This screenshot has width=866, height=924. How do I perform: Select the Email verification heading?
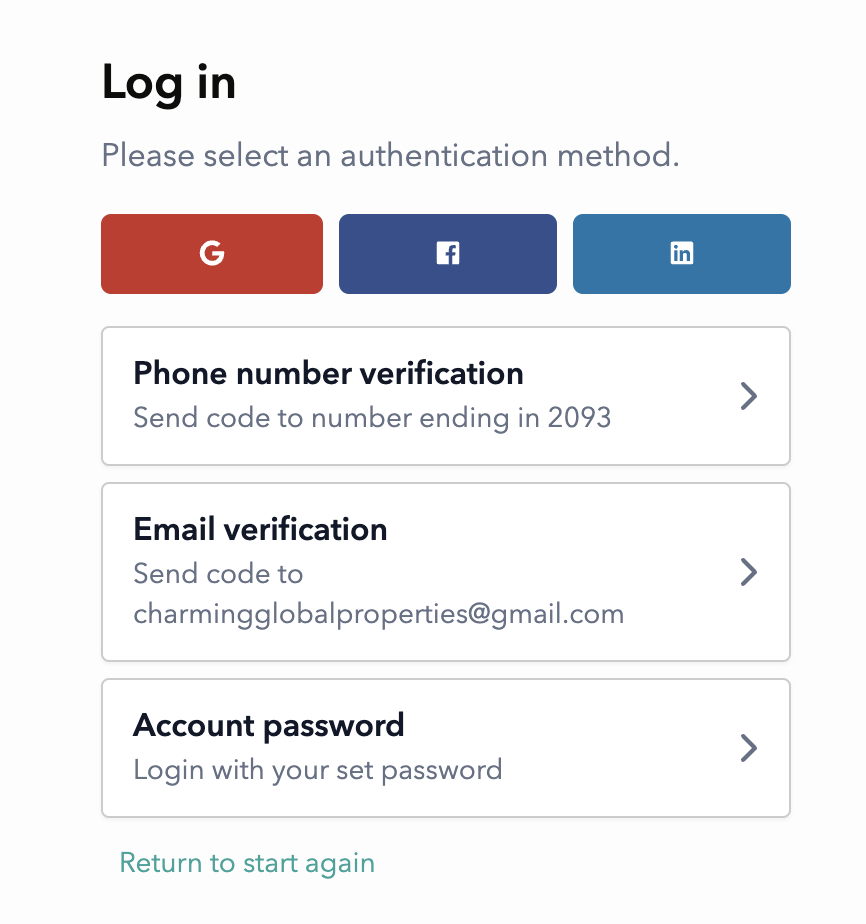[260, 529]
